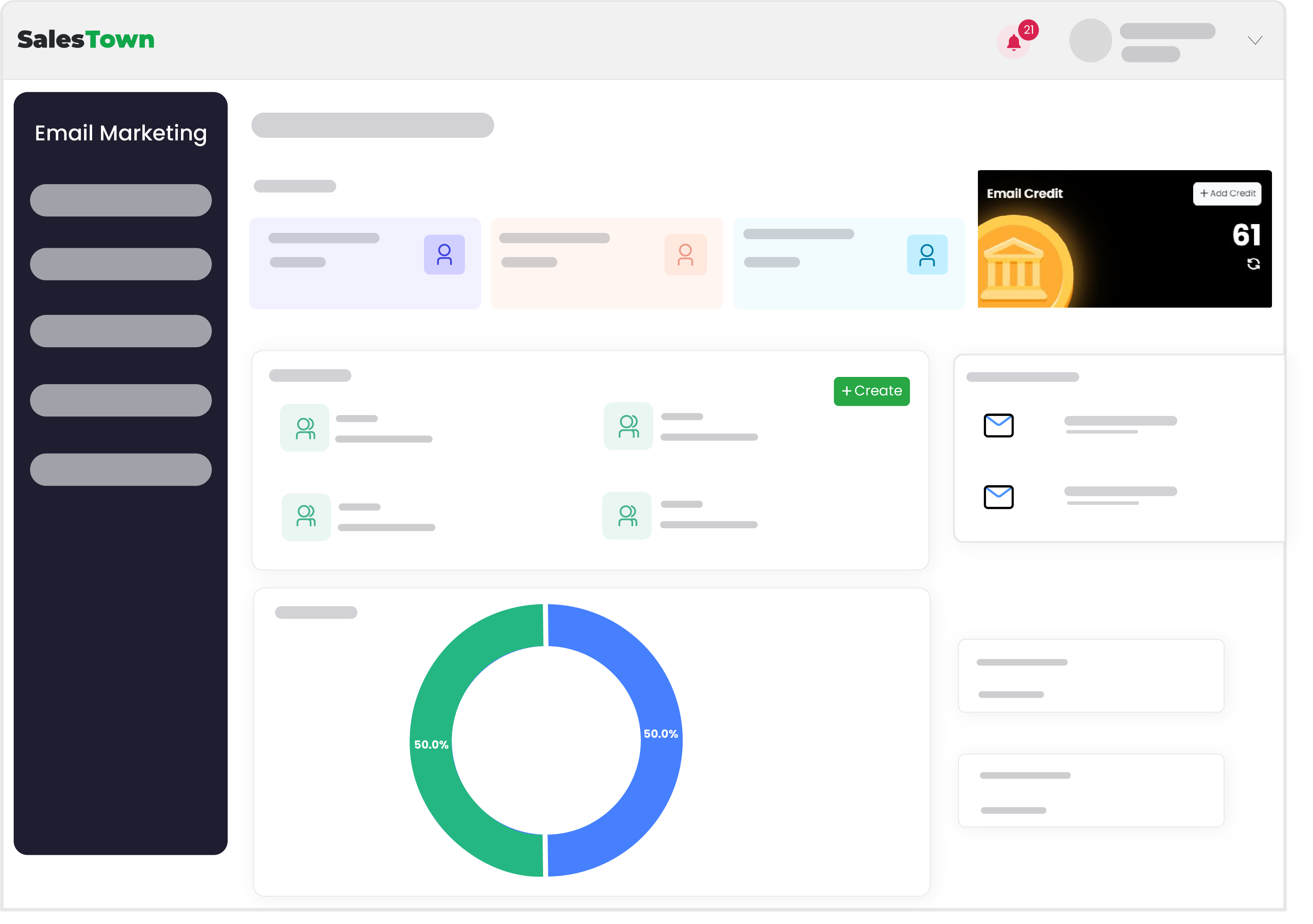Select the orange user icon in second stat card
Screen dimensions: 1313x924
pyautogui.click(x=686, y=255)
